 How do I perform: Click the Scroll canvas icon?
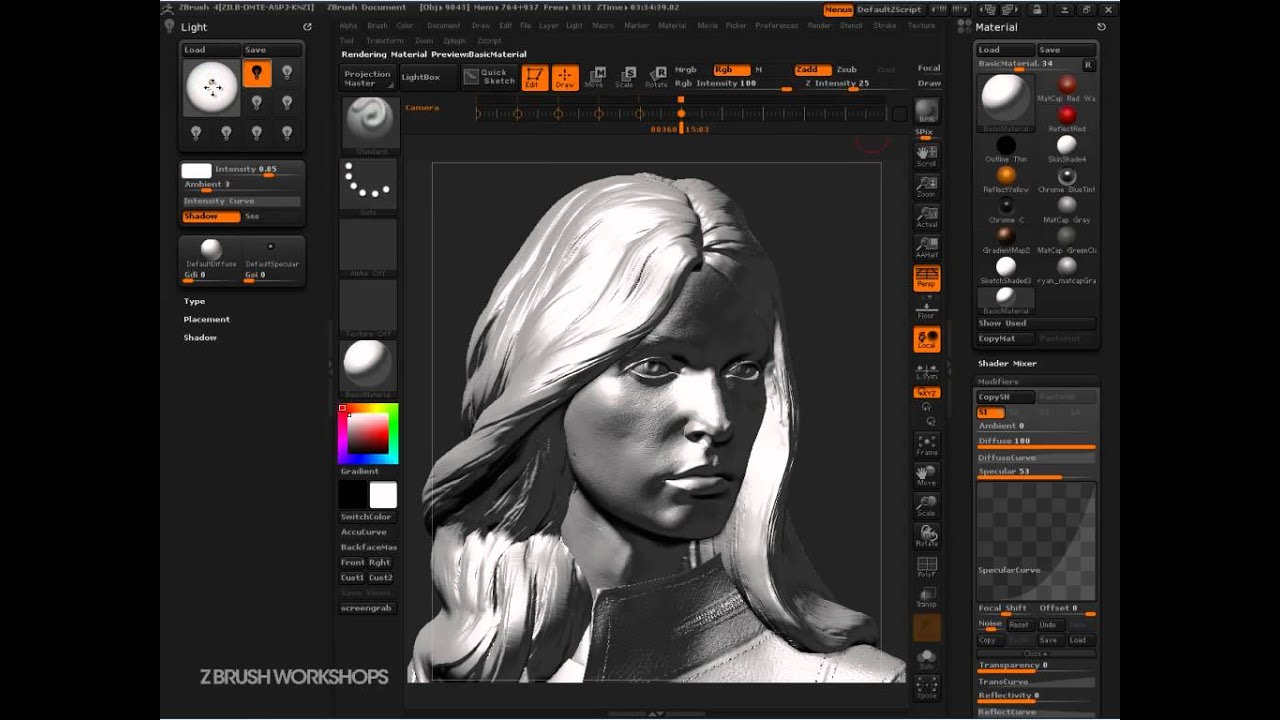pyautogui.click(x=927, y=156)
